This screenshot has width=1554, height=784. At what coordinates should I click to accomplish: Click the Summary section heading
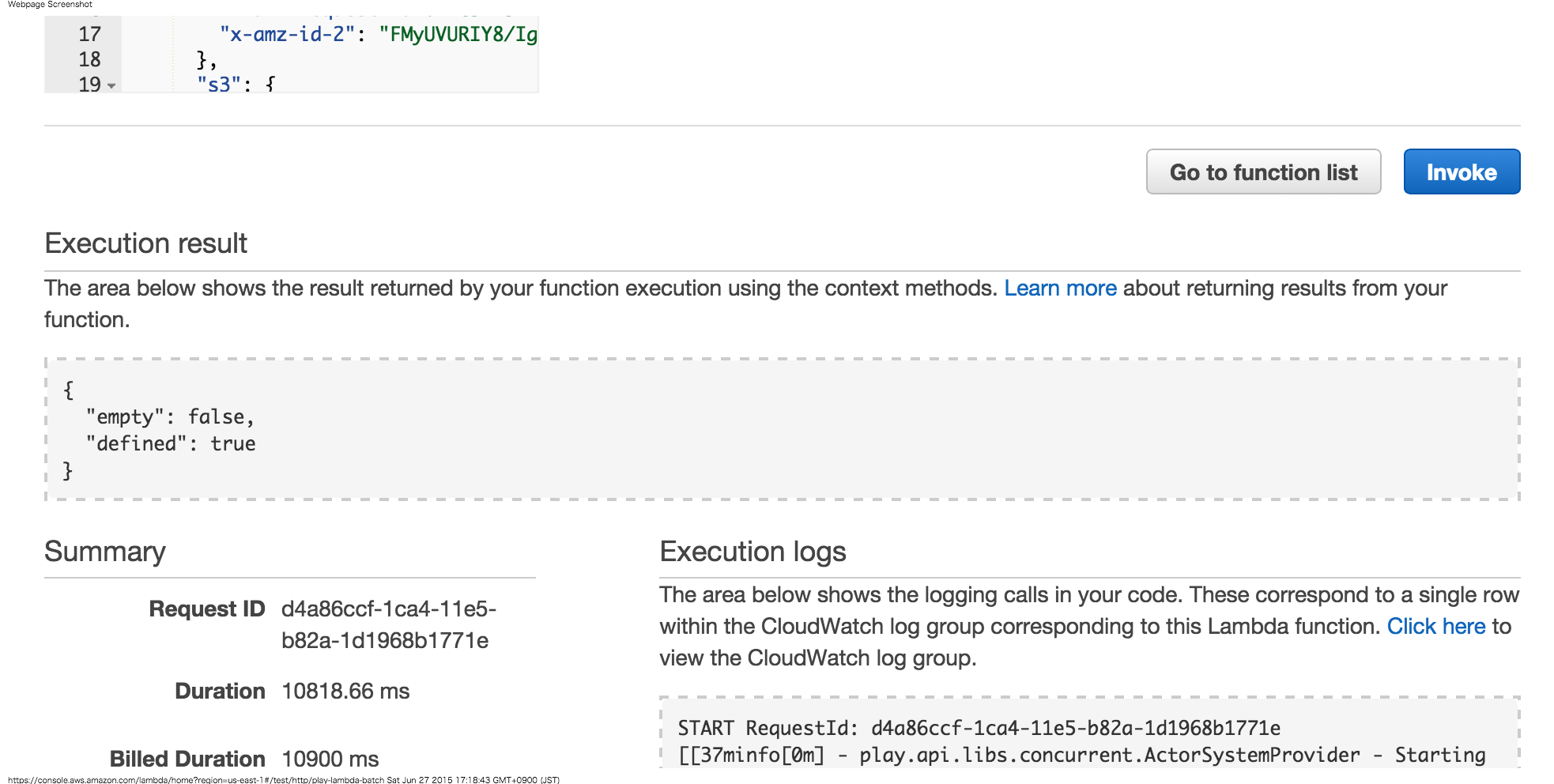click(x=105, y=552)
